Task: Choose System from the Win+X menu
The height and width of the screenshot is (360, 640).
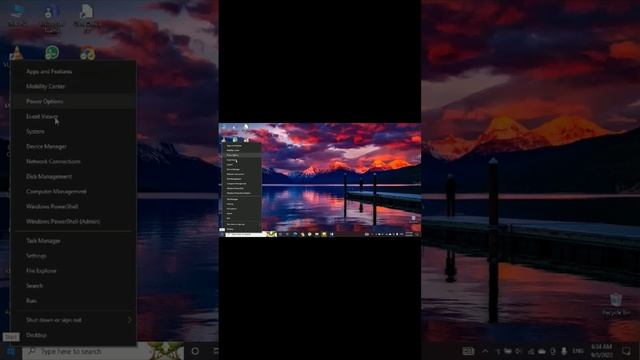Action: pos(73,131)
